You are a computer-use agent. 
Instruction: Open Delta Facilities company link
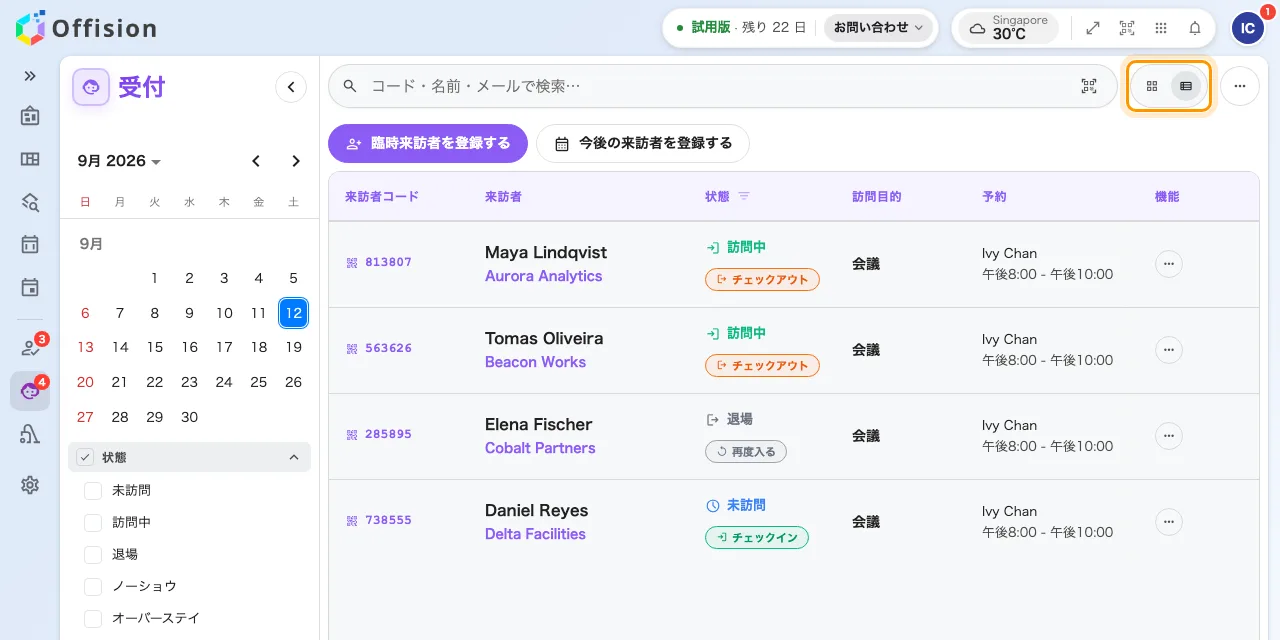(535, 534)
